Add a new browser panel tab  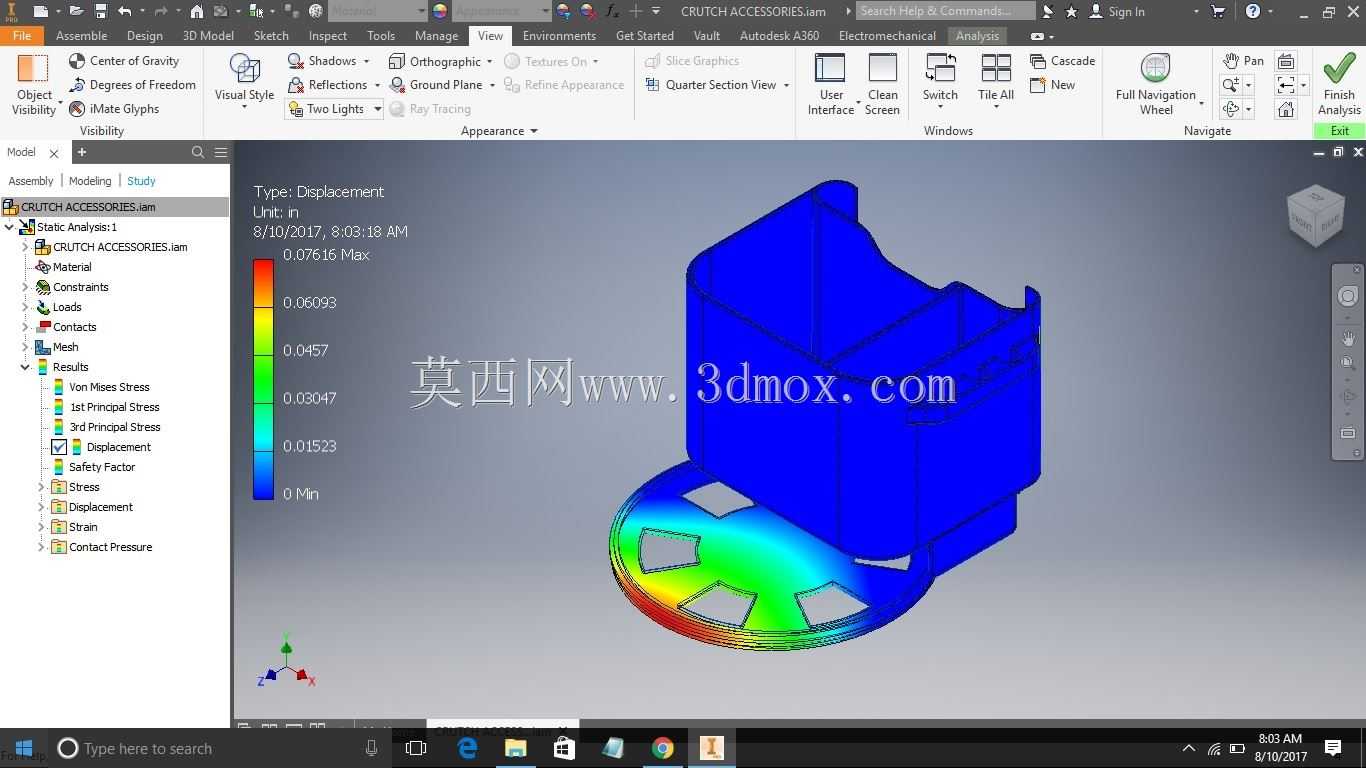[x=82, y=152]
